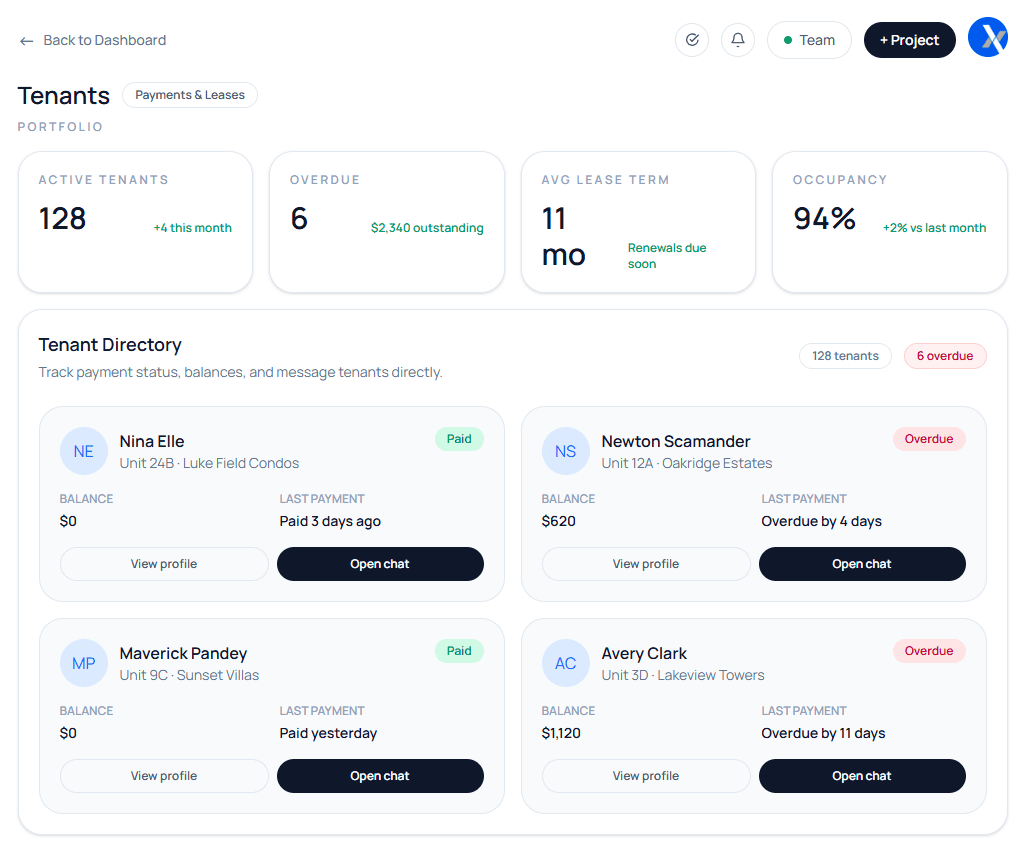Open the "128 tenants" counter pill

[x=845, y=356]
